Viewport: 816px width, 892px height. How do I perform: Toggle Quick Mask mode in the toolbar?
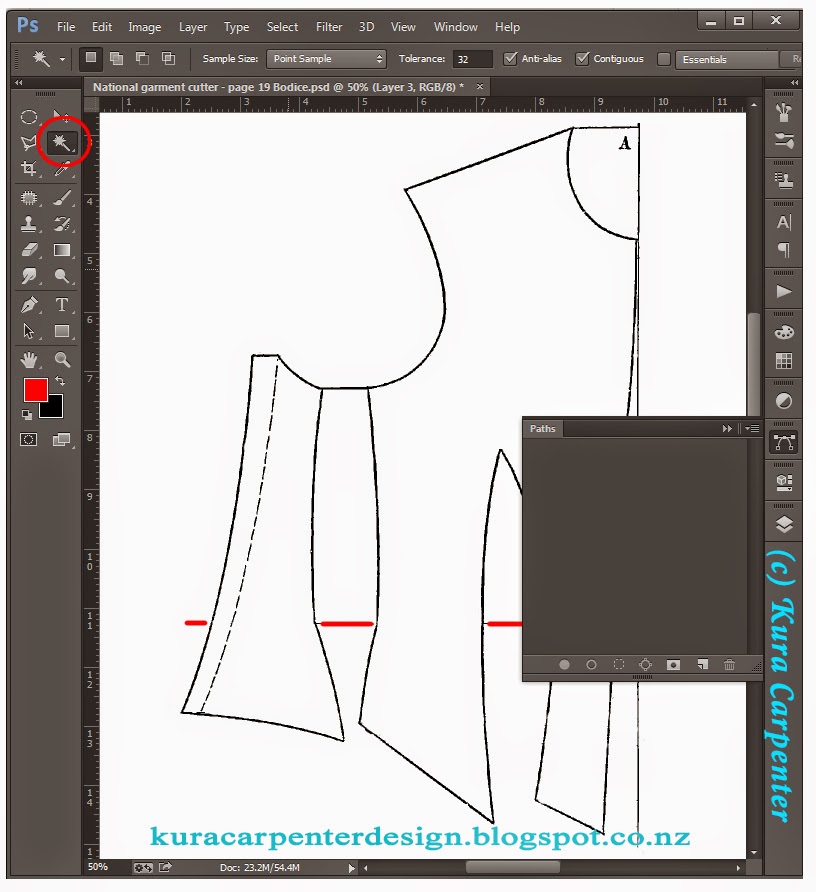pos(30,438)
